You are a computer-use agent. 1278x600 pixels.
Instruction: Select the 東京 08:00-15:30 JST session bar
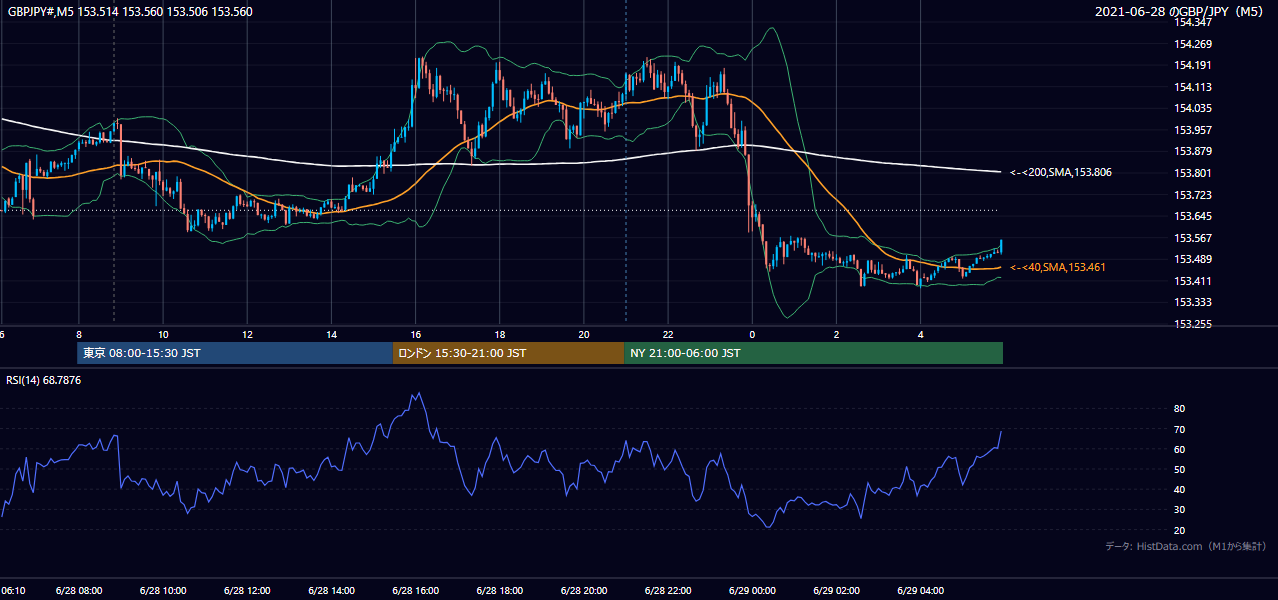[235, 353]
